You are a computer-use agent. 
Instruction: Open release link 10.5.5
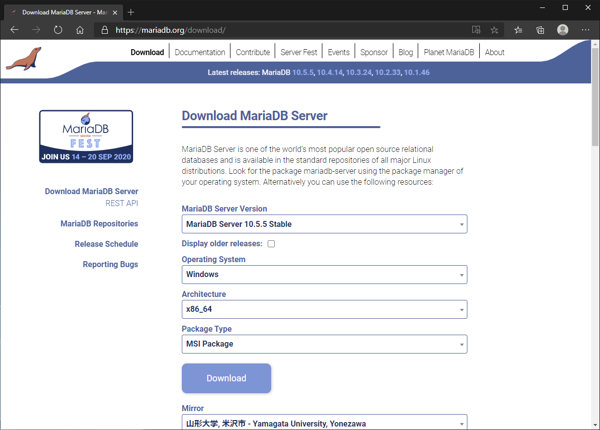coord(303,72)
